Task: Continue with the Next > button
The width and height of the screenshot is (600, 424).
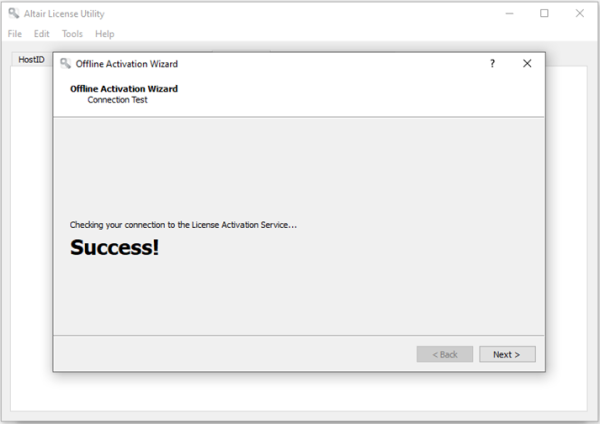Action: [x=507, y=354]
